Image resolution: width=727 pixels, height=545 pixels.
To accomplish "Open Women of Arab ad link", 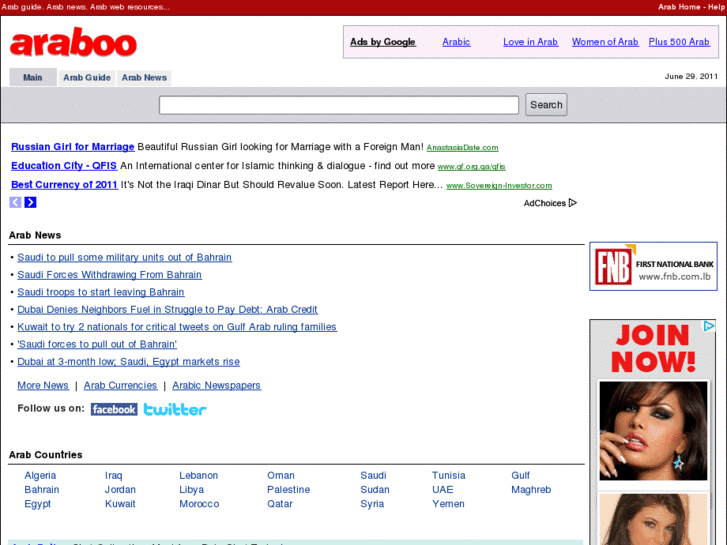I will [x=605, y=42].
